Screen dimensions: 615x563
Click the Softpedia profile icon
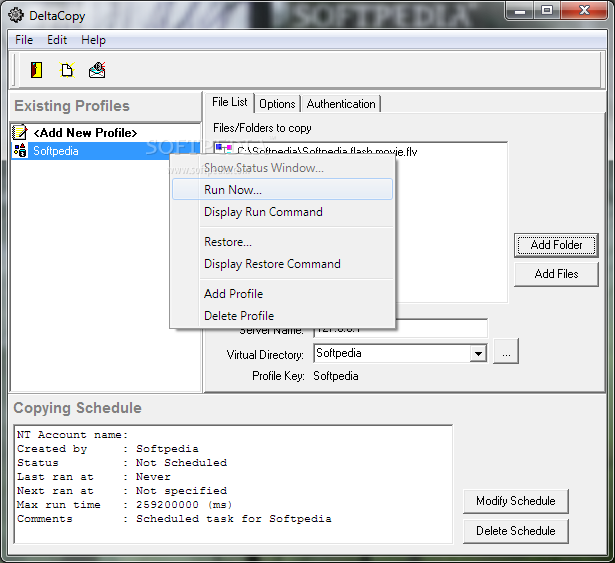pos(20,151)
